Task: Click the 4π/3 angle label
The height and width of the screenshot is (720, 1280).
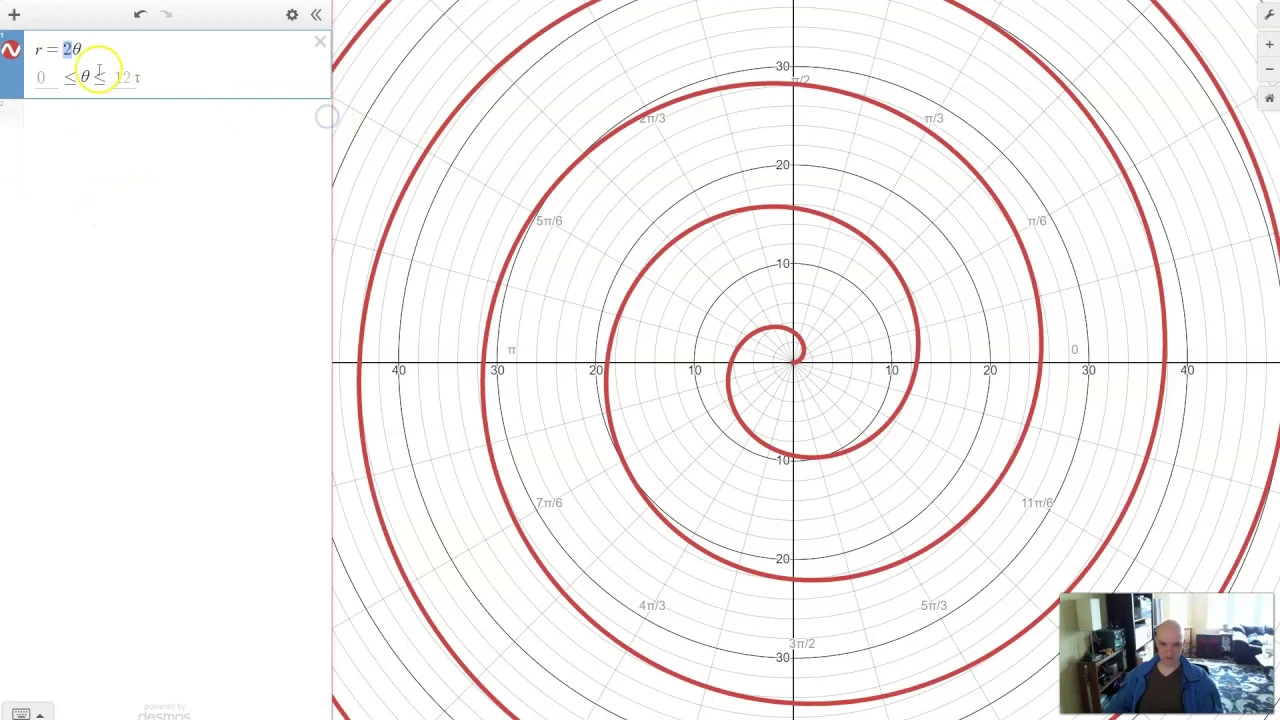Action: 652,605
